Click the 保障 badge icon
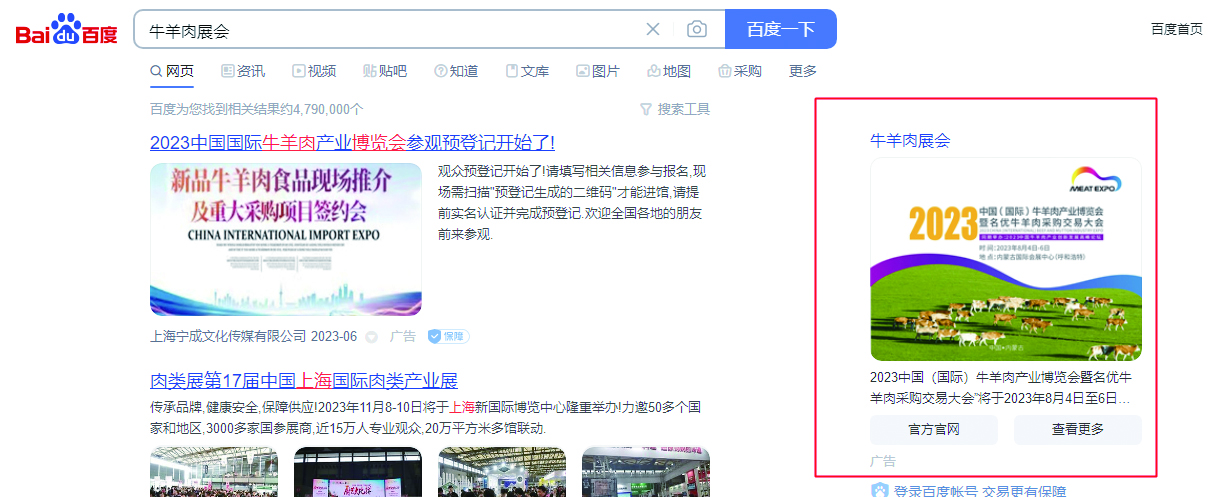 (448, 337)
